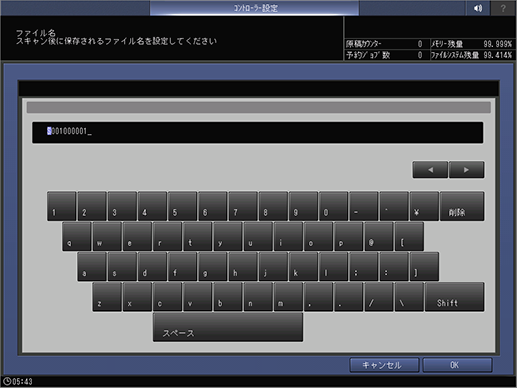
Task: Tap the number 9 key
Action: tap(303, 206)
